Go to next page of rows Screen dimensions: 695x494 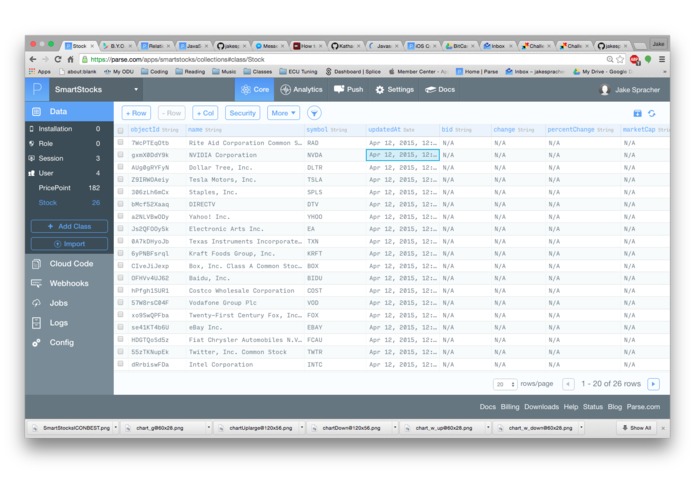[653, 384]
